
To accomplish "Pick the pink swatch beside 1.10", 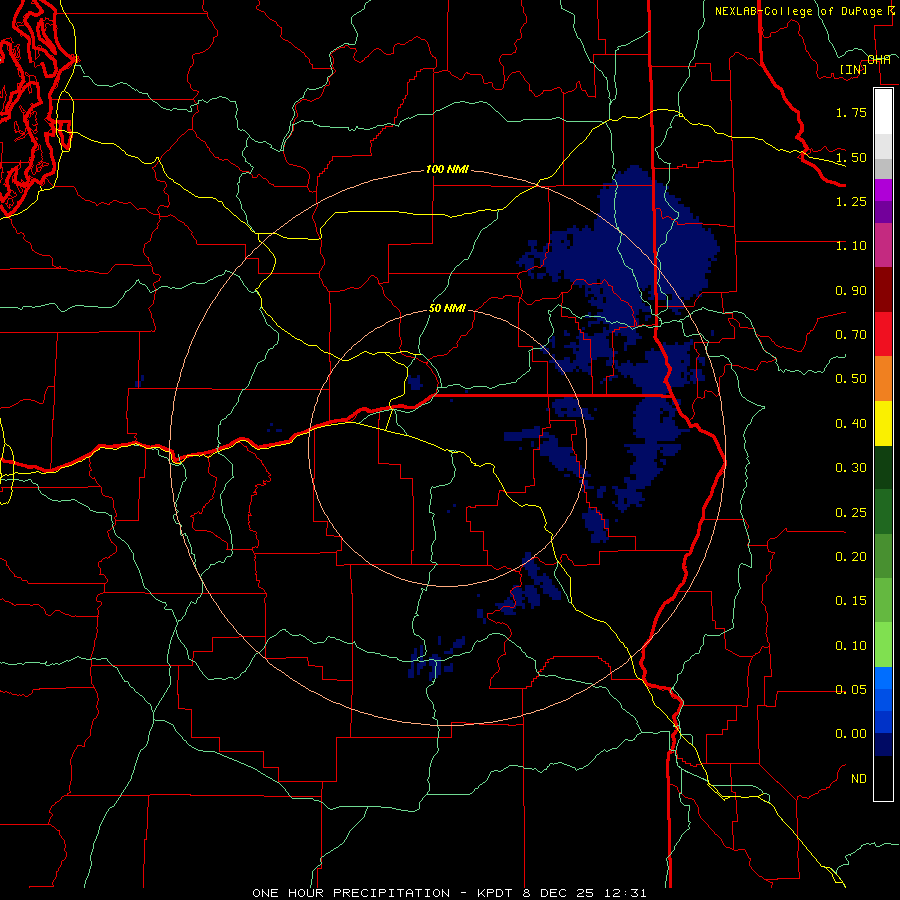I will (883, 245).
